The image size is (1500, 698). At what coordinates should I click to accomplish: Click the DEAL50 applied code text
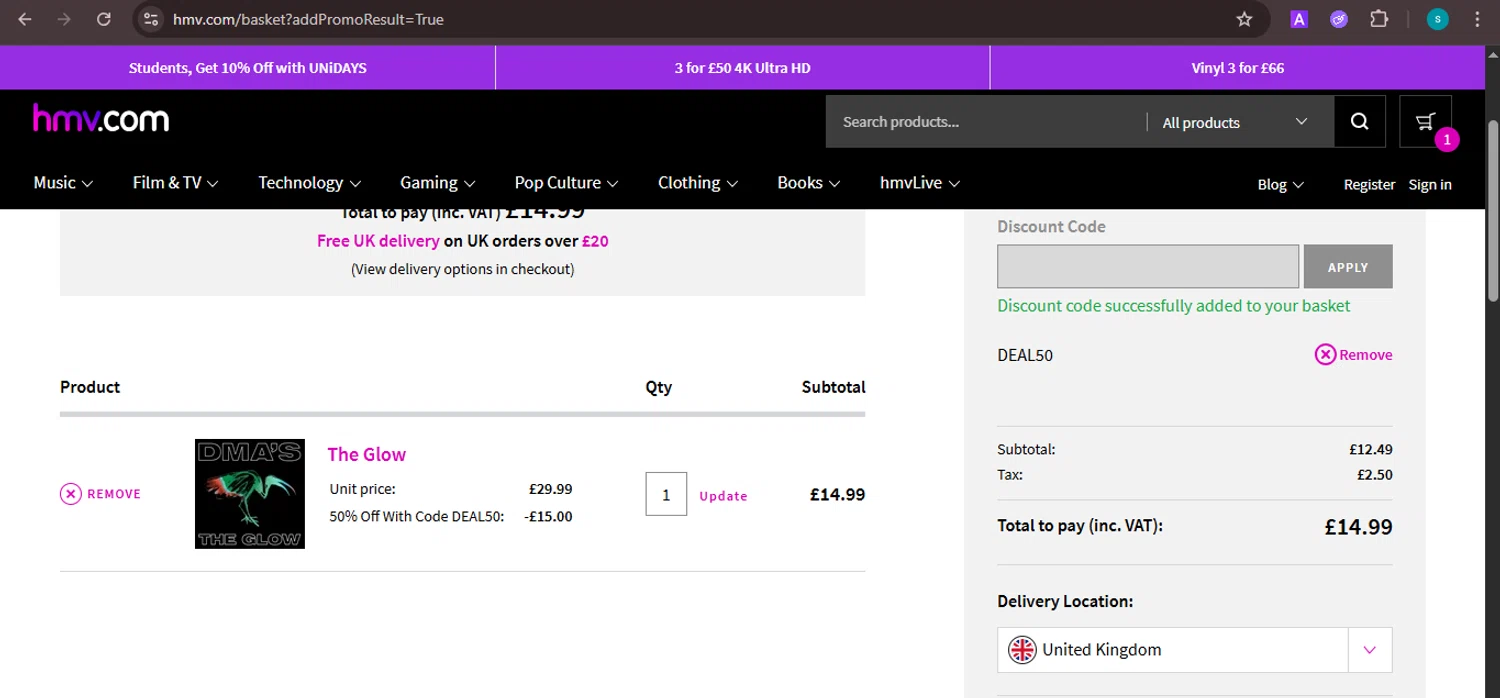click(x=1025, y=355)
